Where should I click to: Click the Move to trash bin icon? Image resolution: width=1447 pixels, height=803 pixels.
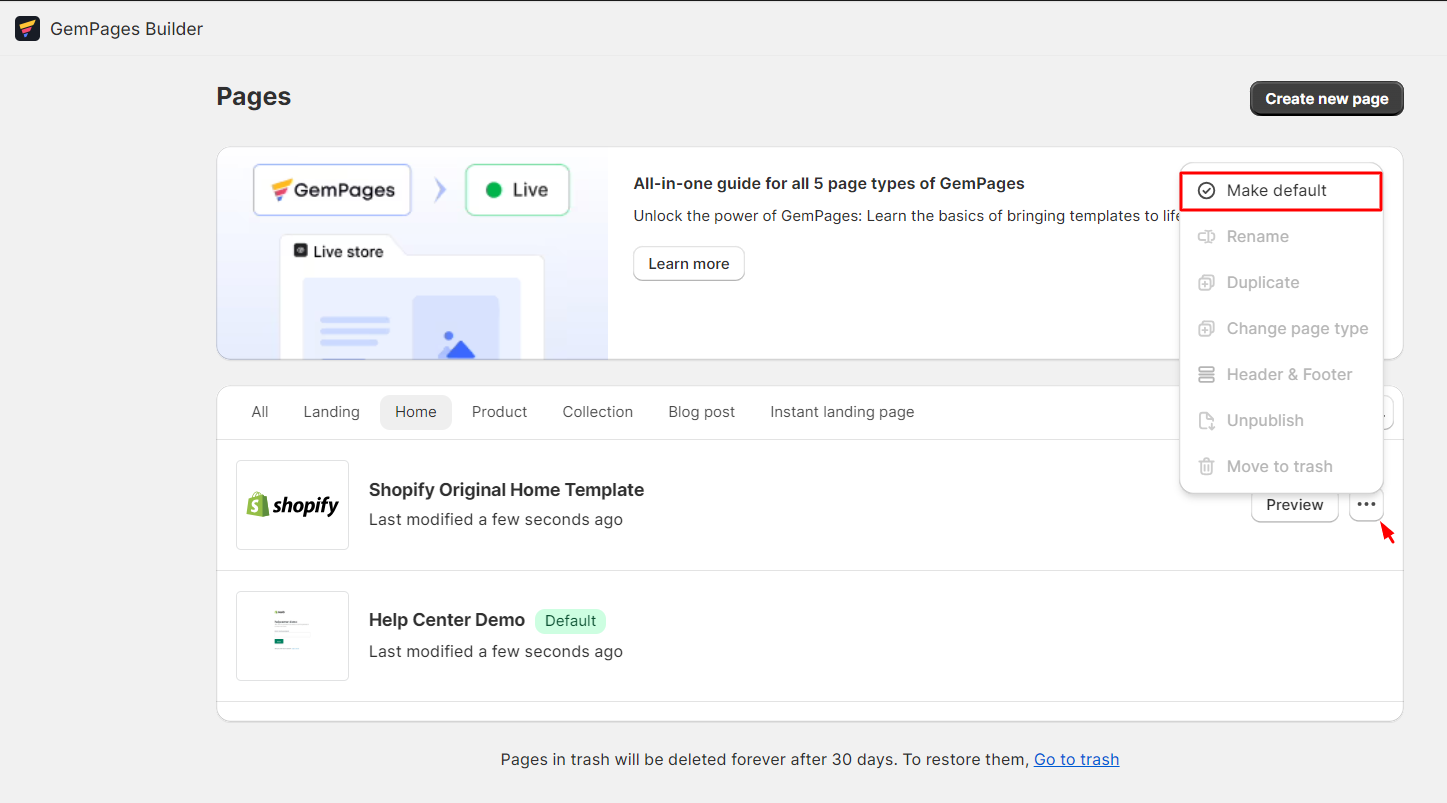1208,466
